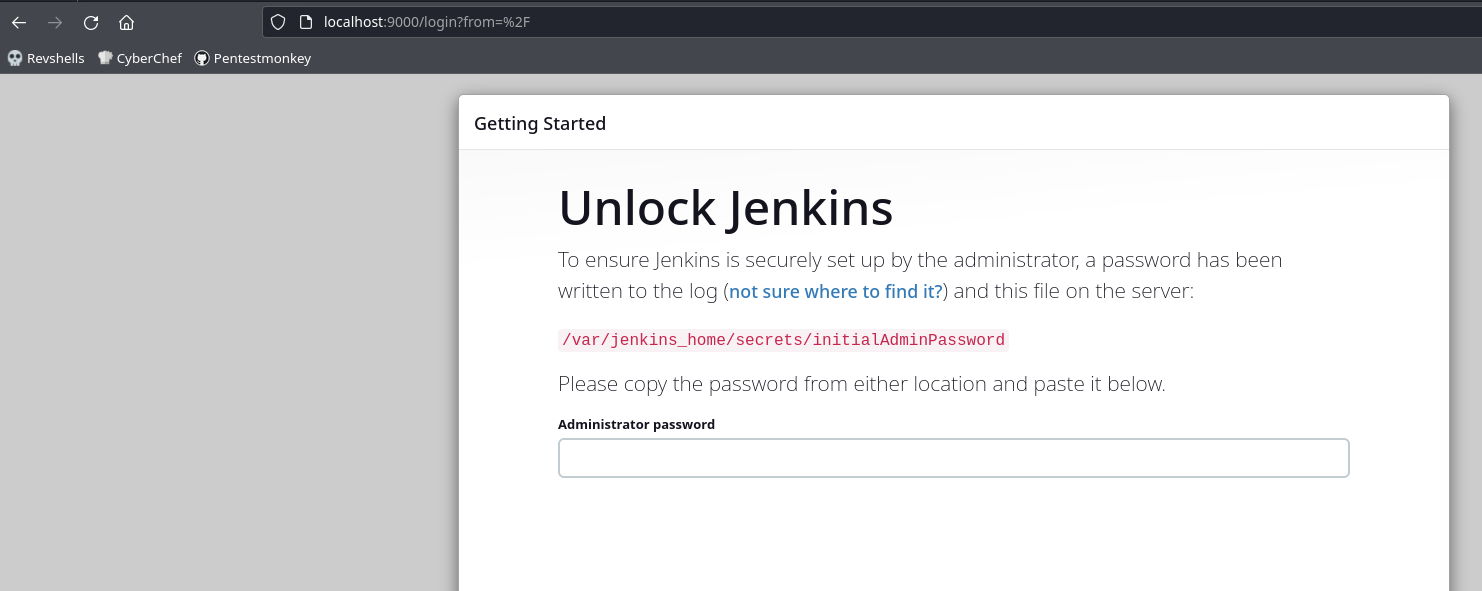Image resolution: width=1482 pixels, height=591 pixels.
Task: Select the 'Getting Started' dialog header
Action: point(540,124)
